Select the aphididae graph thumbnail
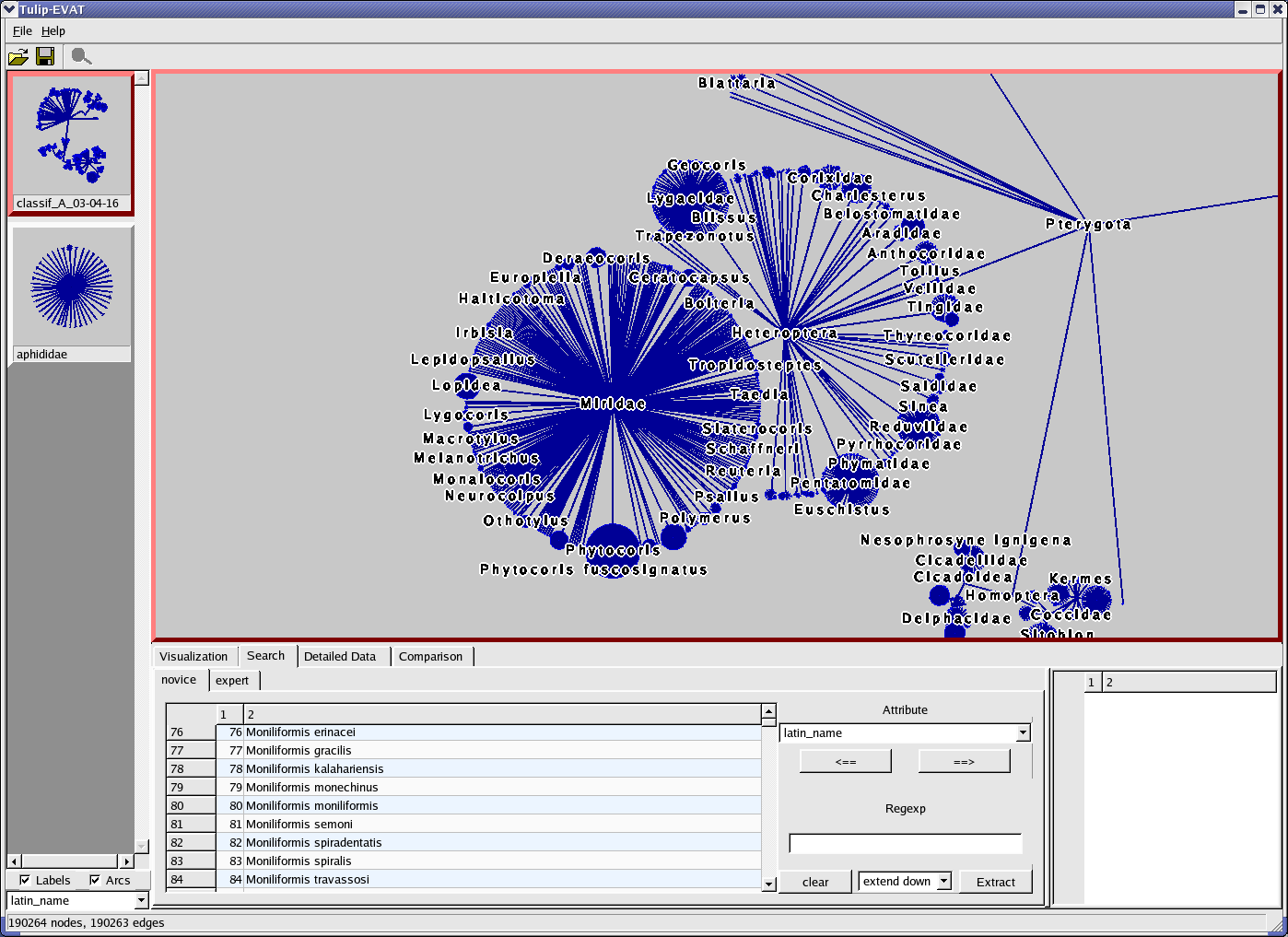1288x937 pixels. (71, 293)
